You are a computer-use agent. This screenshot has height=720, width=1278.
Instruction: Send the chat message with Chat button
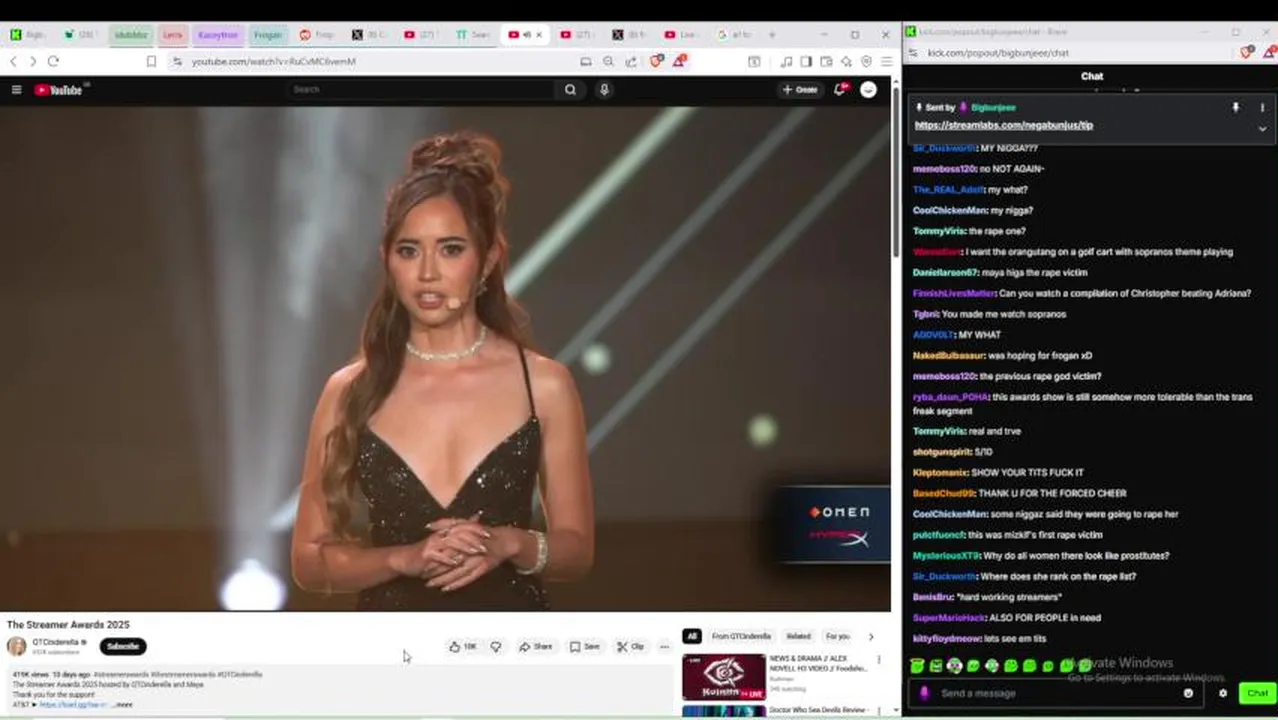click(x=1257, y=693)
